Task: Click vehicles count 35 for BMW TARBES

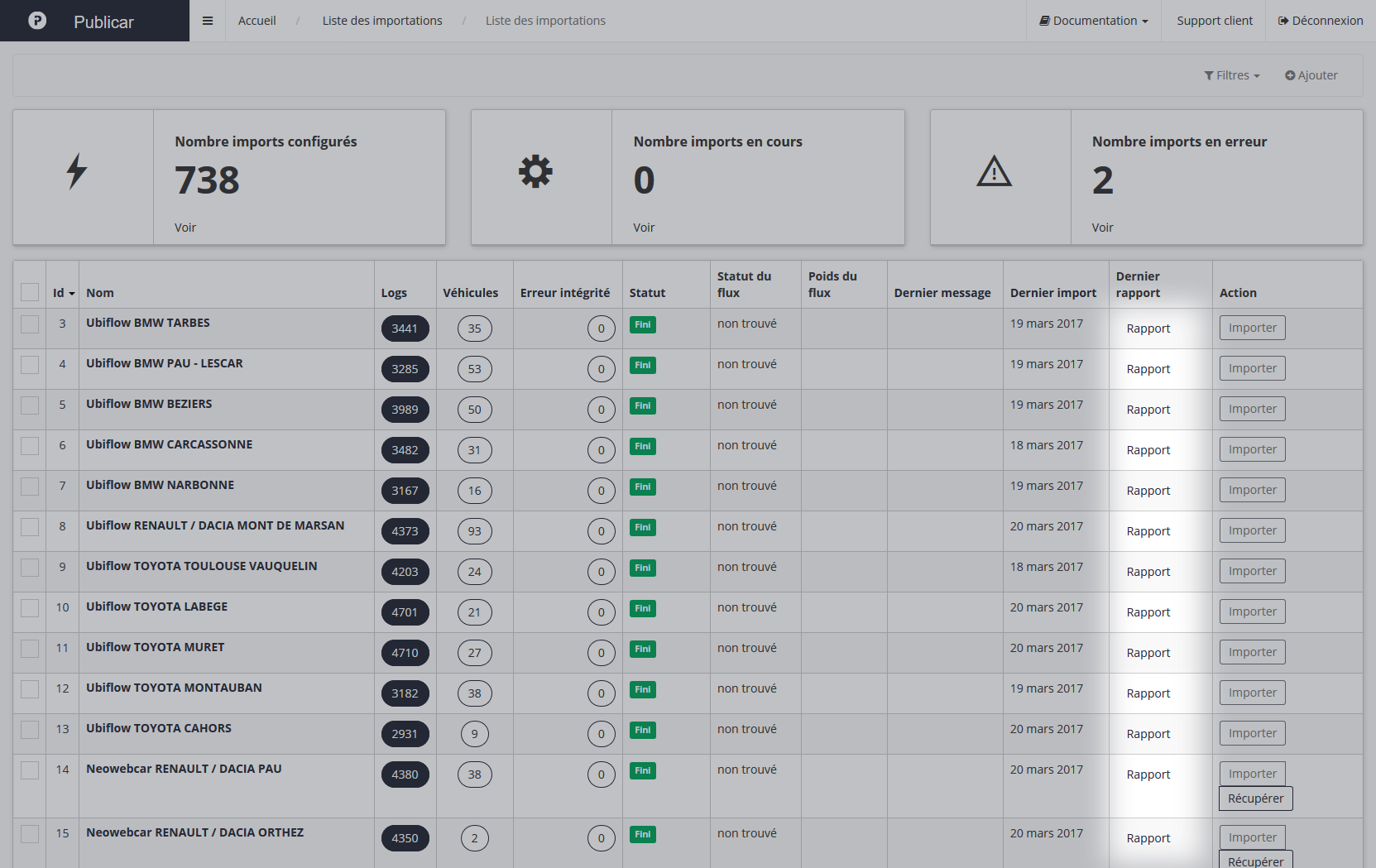Action: (474, 328)
